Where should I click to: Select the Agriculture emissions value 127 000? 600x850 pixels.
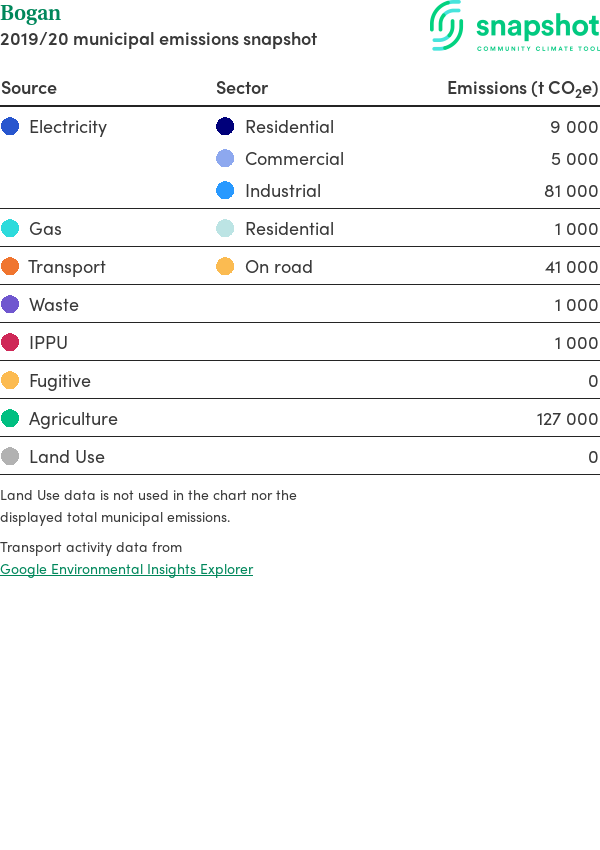point(567,419)
